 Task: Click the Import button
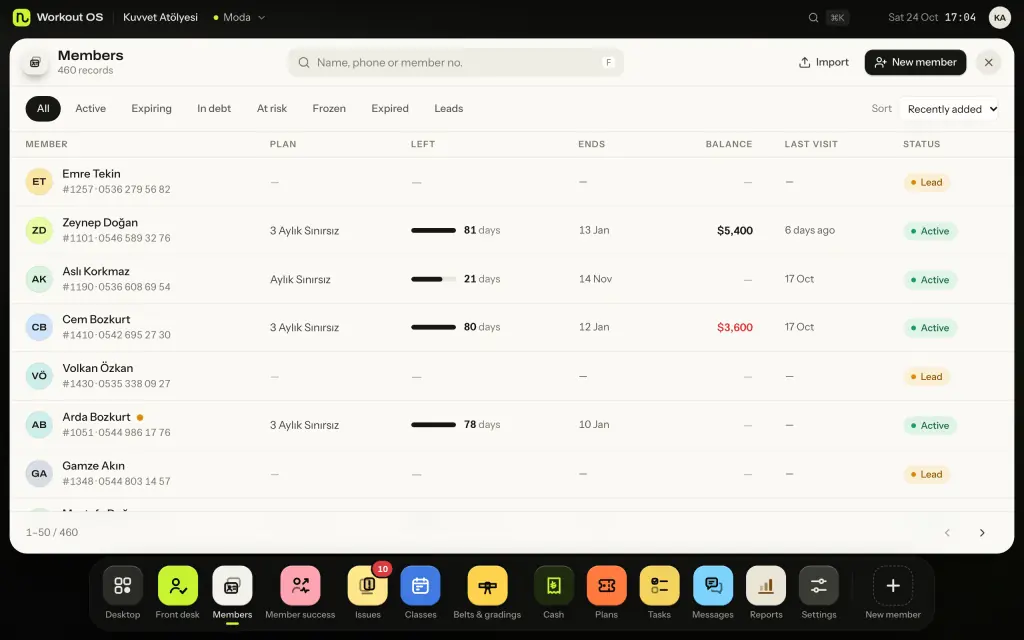(824, 62)
